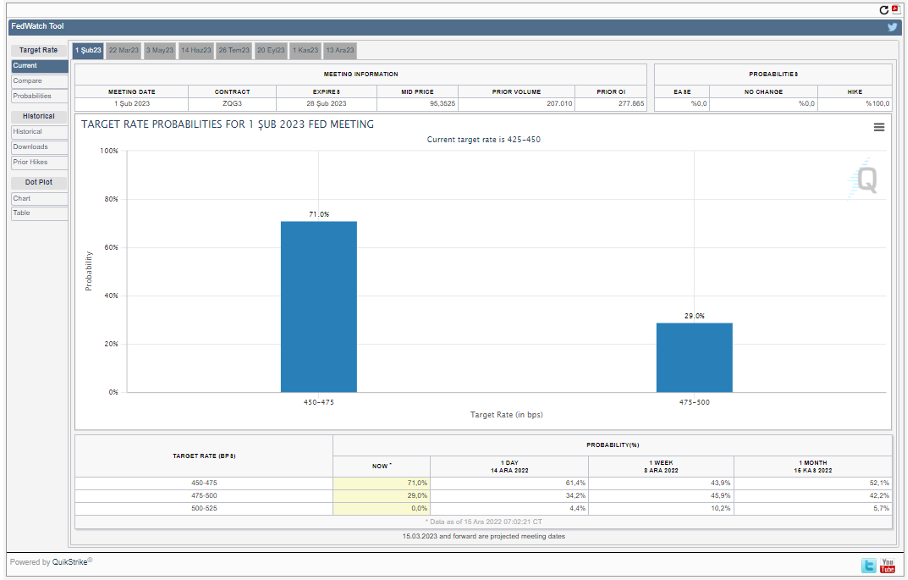
Task: Click the Dot Plot sidebar heading
Action: (x=39, y=182)
